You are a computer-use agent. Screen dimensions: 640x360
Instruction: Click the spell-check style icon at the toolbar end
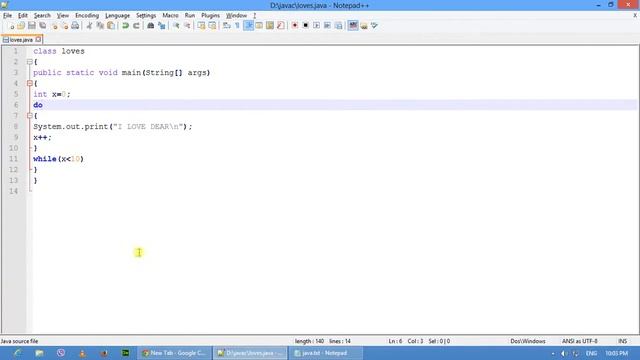pyautogui.click(x=375, y=26)
